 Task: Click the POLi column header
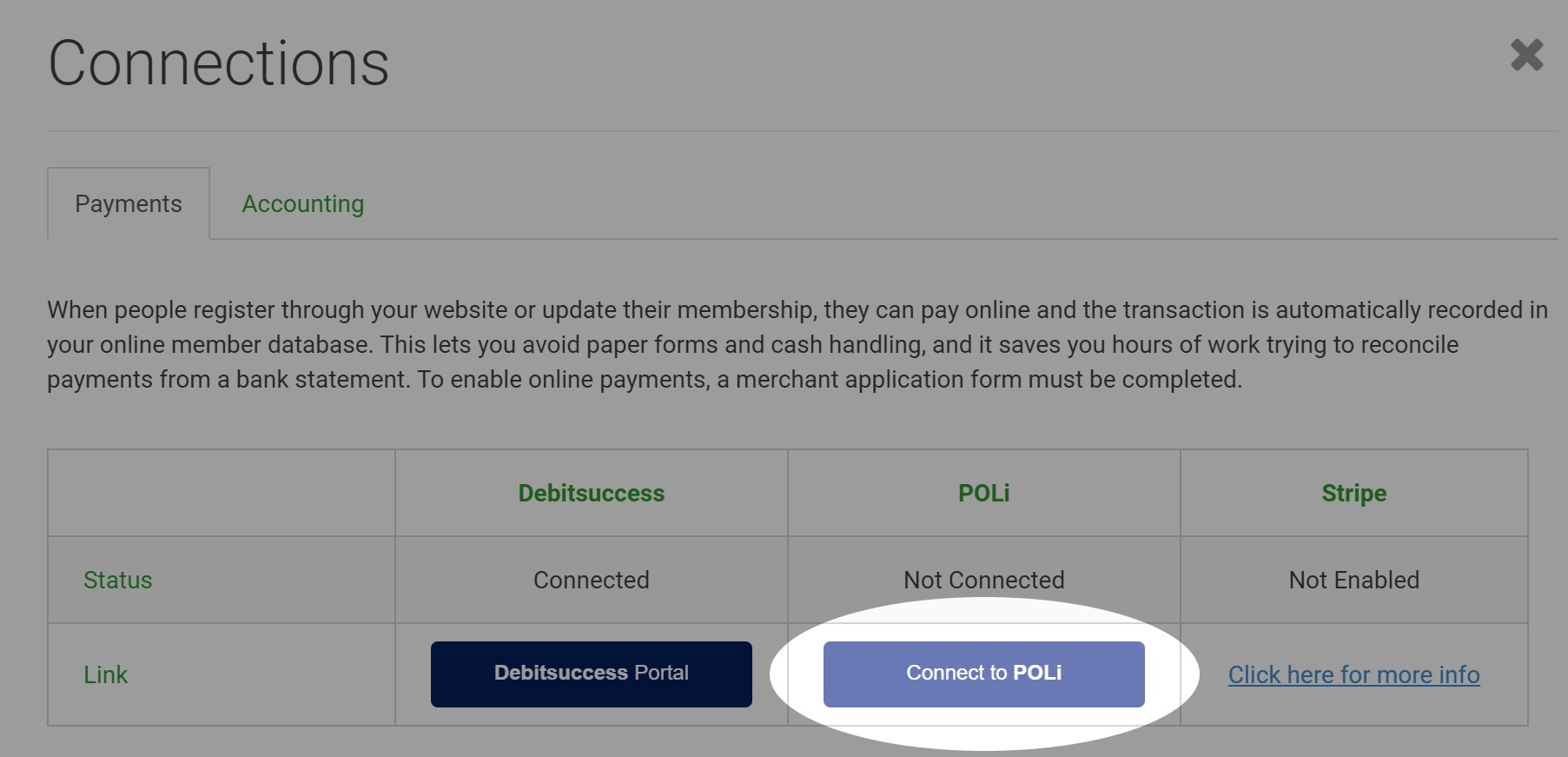click(983, 493)
